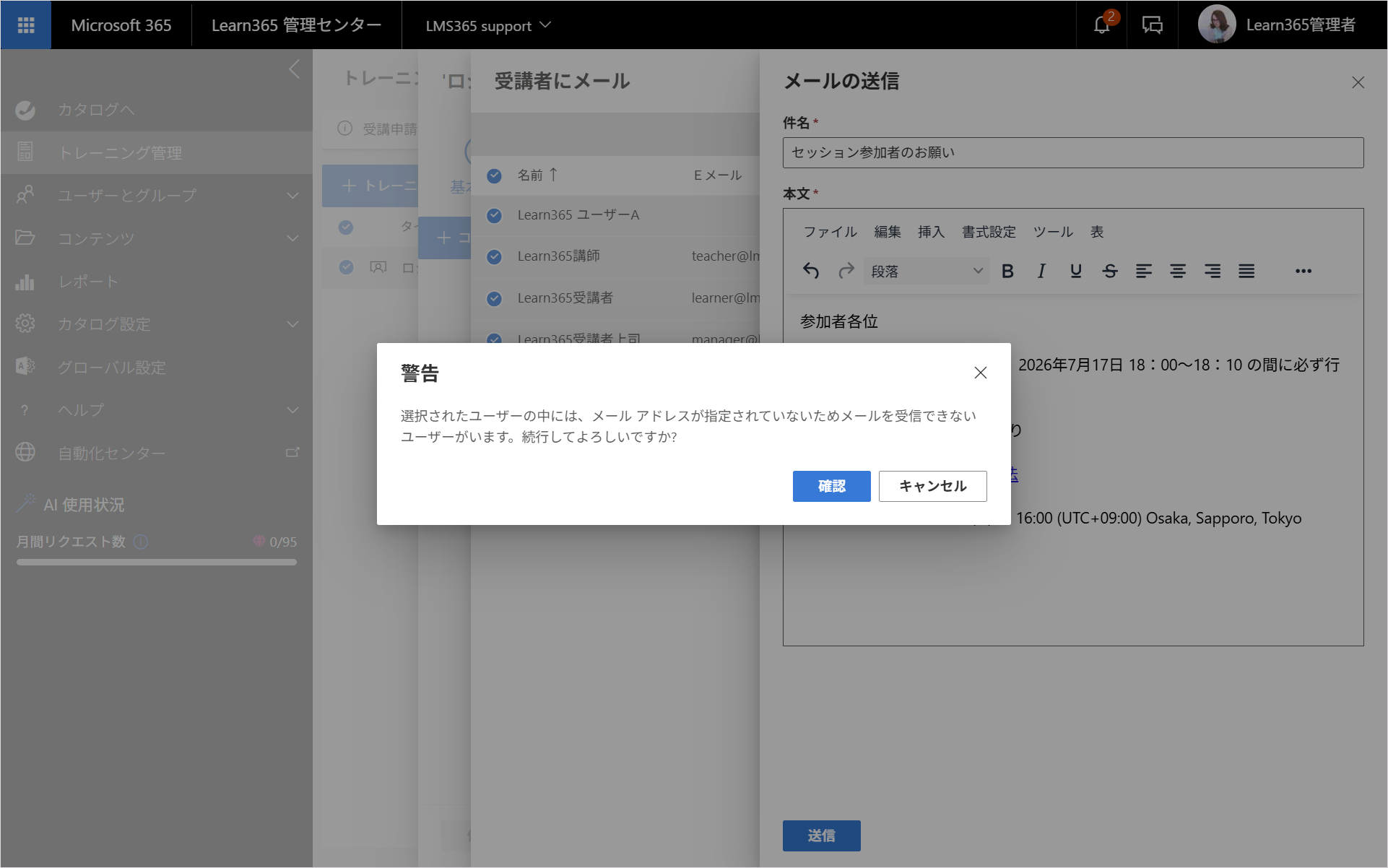Viewport: 1388px width, 868px height.
Task: Click the 件名 subject input field
Action: coord(1073,152)
